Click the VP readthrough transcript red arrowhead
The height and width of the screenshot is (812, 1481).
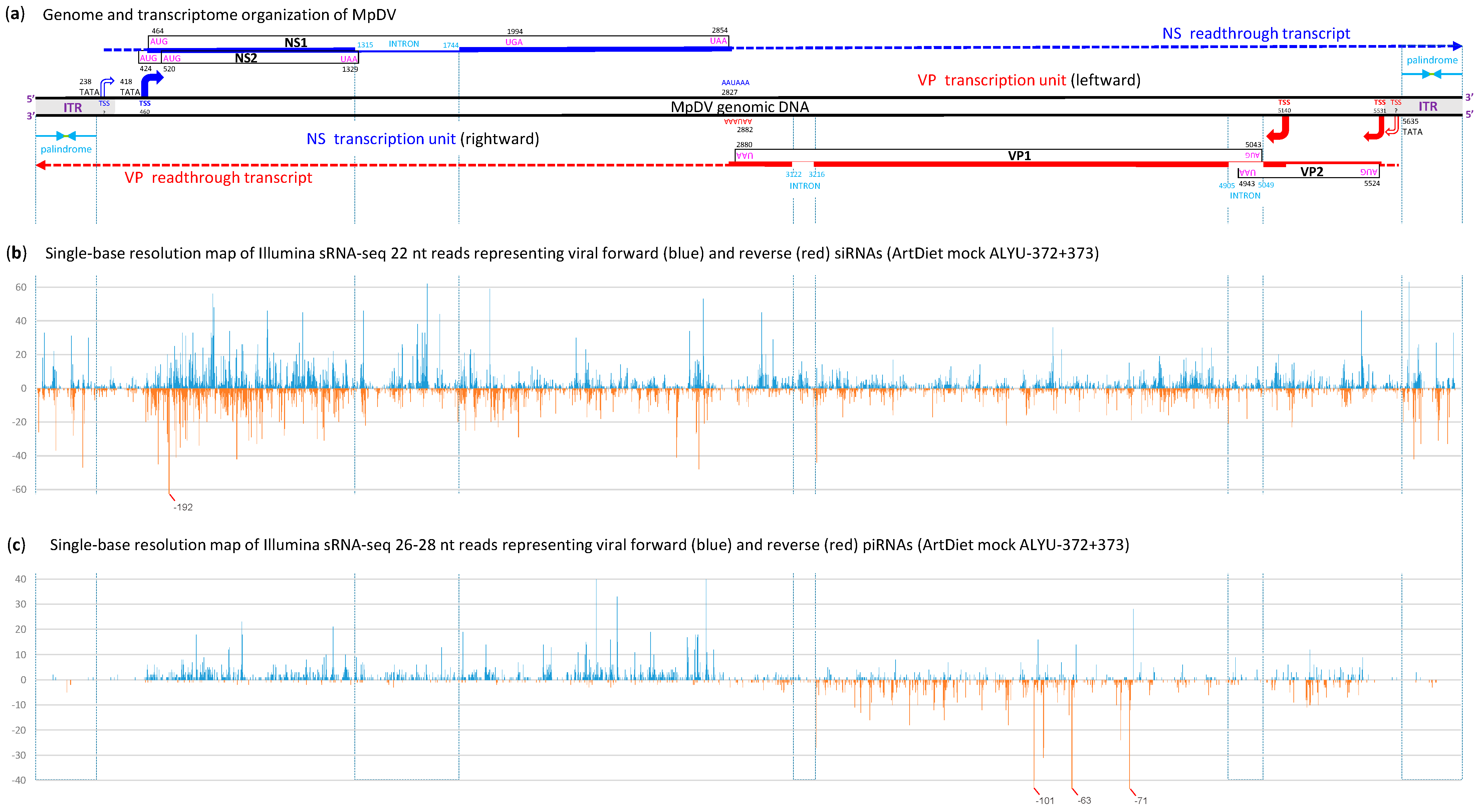41,165
